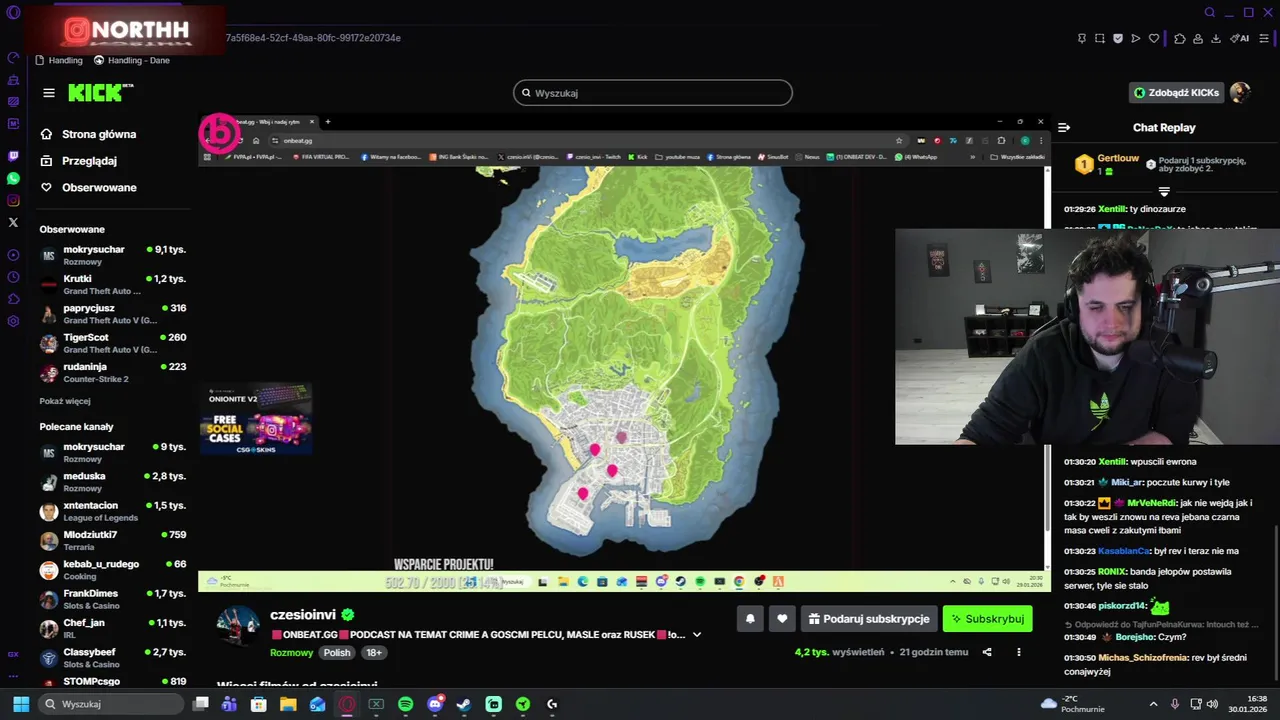Open Steam from taskbar

(x=464, y=704)
